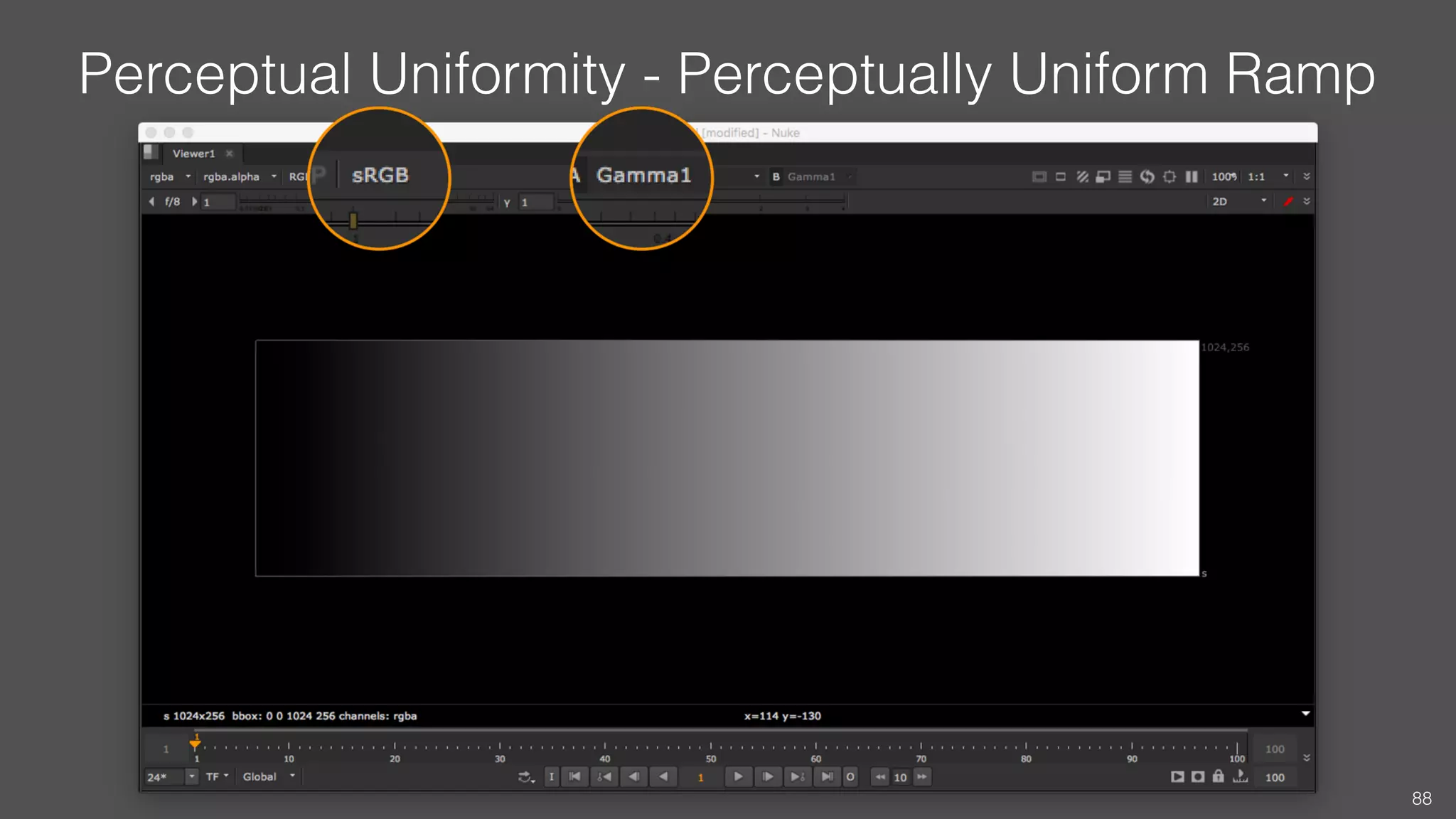The width and height of the screenshot is (1456, 819).
Task: Click the orange playhead marker on timeline
Action: [x=195, y=744]
